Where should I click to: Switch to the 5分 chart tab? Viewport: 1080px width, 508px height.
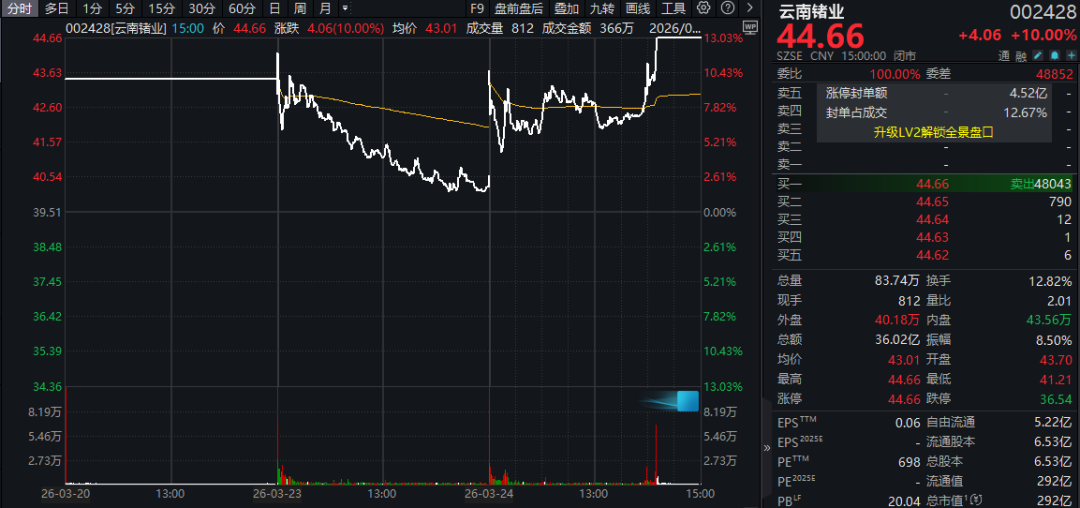125,8
